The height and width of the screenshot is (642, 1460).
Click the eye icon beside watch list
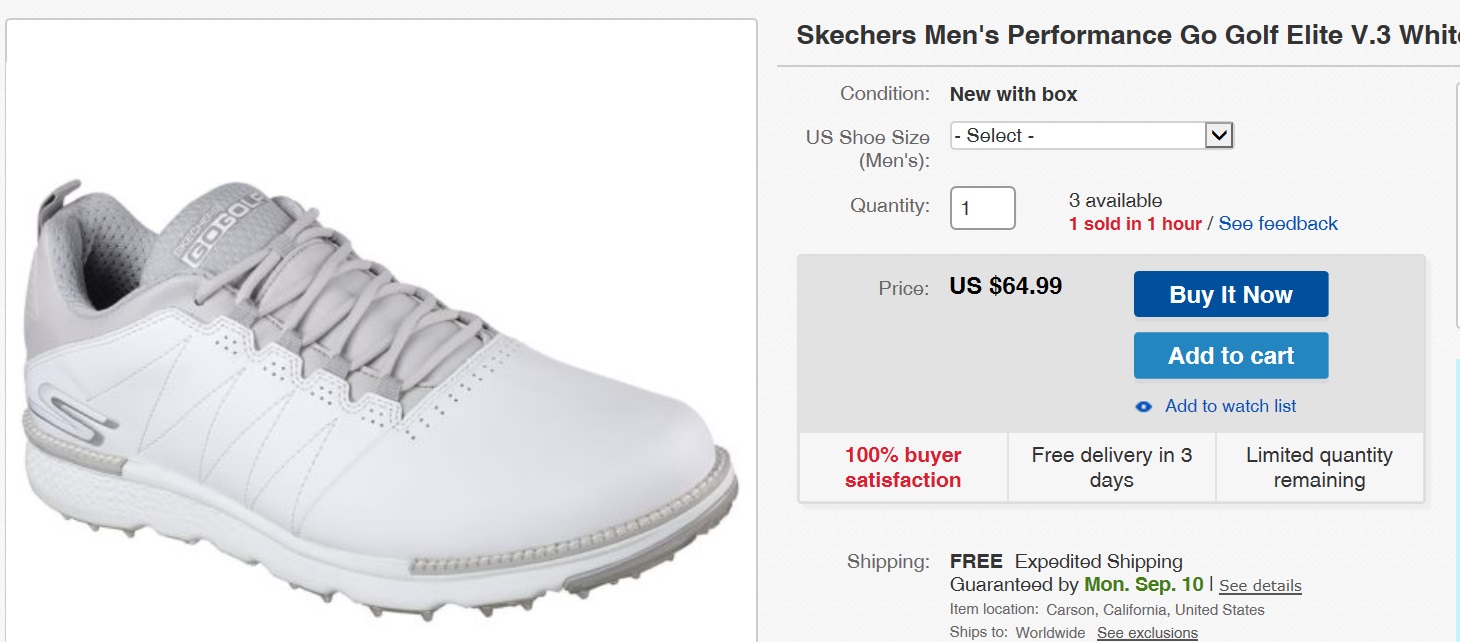click(1144, 406)
